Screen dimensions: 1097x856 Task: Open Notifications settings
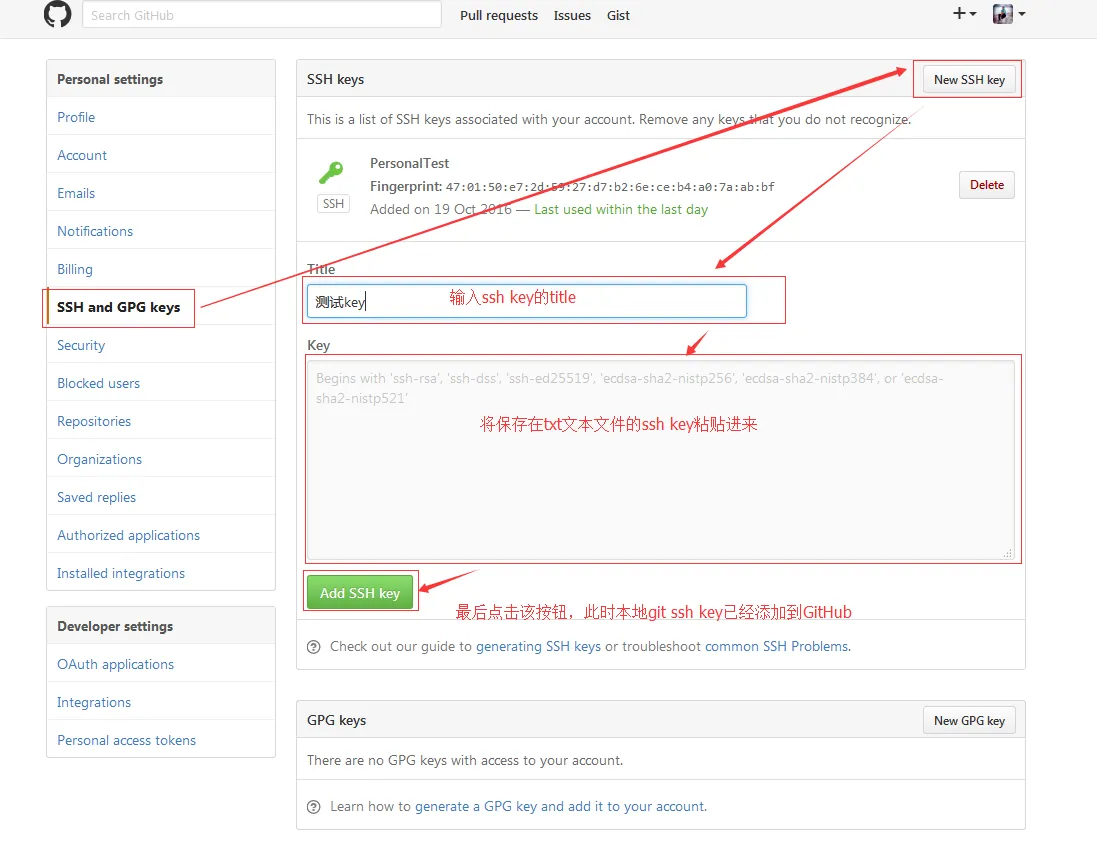(x=161, y=231)
